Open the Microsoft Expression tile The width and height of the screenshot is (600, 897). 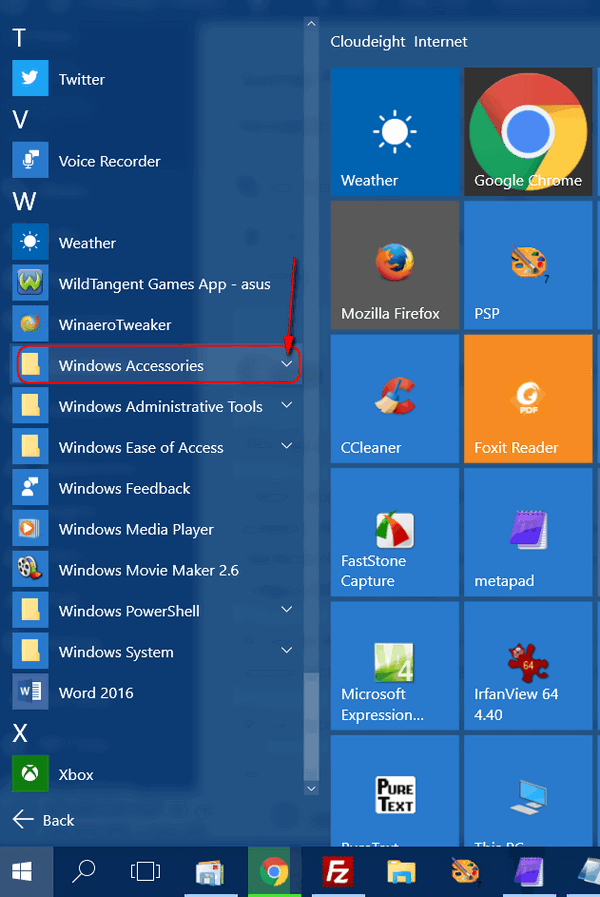click(x=395, y=666)
